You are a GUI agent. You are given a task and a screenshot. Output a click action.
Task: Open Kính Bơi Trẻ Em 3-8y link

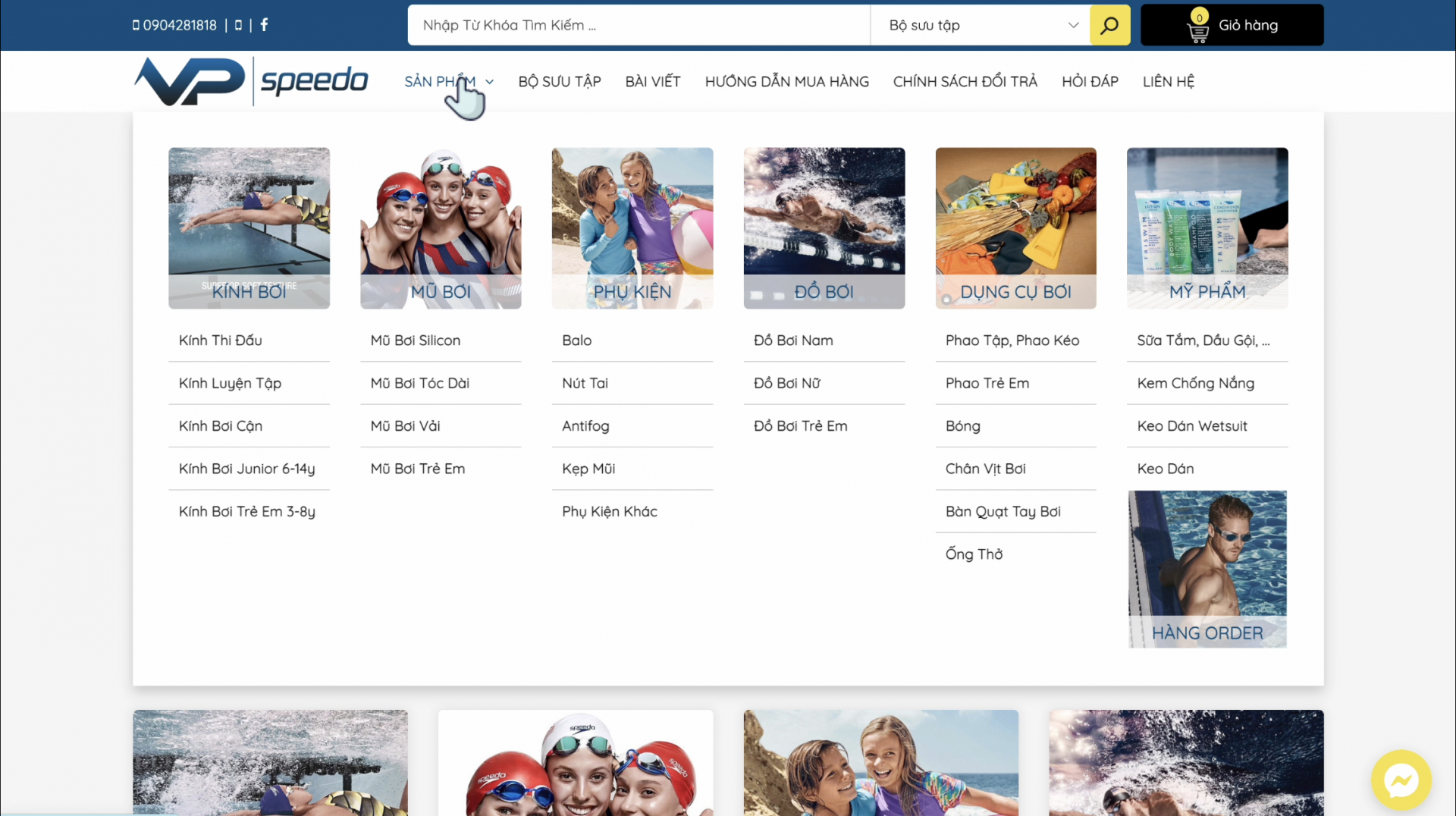tap(247, 511)
